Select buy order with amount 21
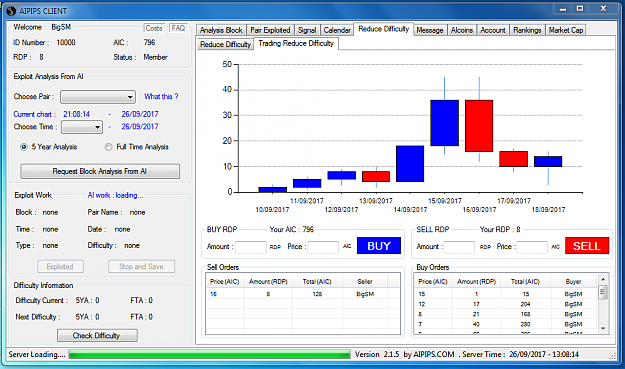 506,314
